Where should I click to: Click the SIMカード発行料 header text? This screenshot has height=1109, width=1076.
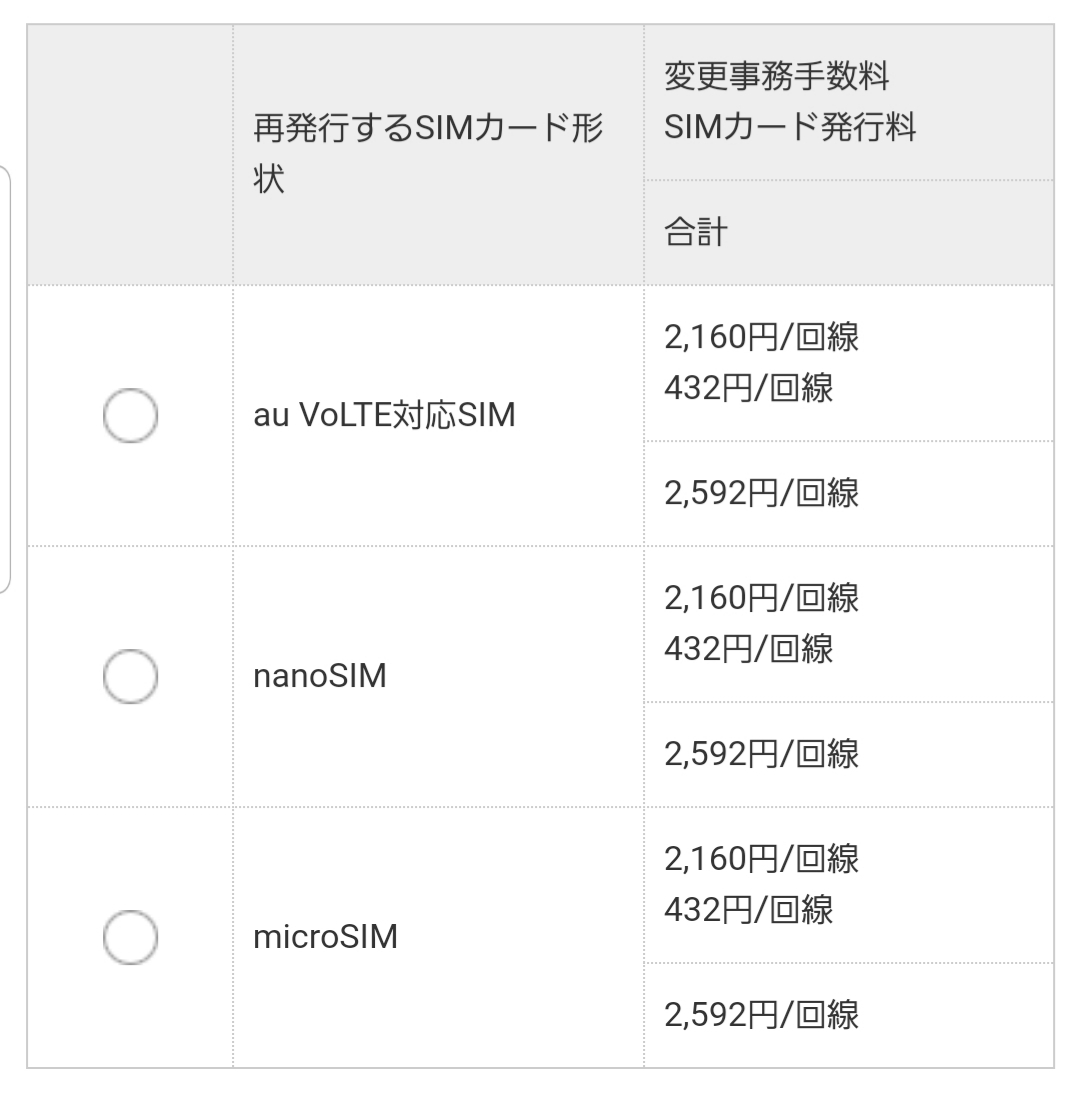click(x=790, y=128)
